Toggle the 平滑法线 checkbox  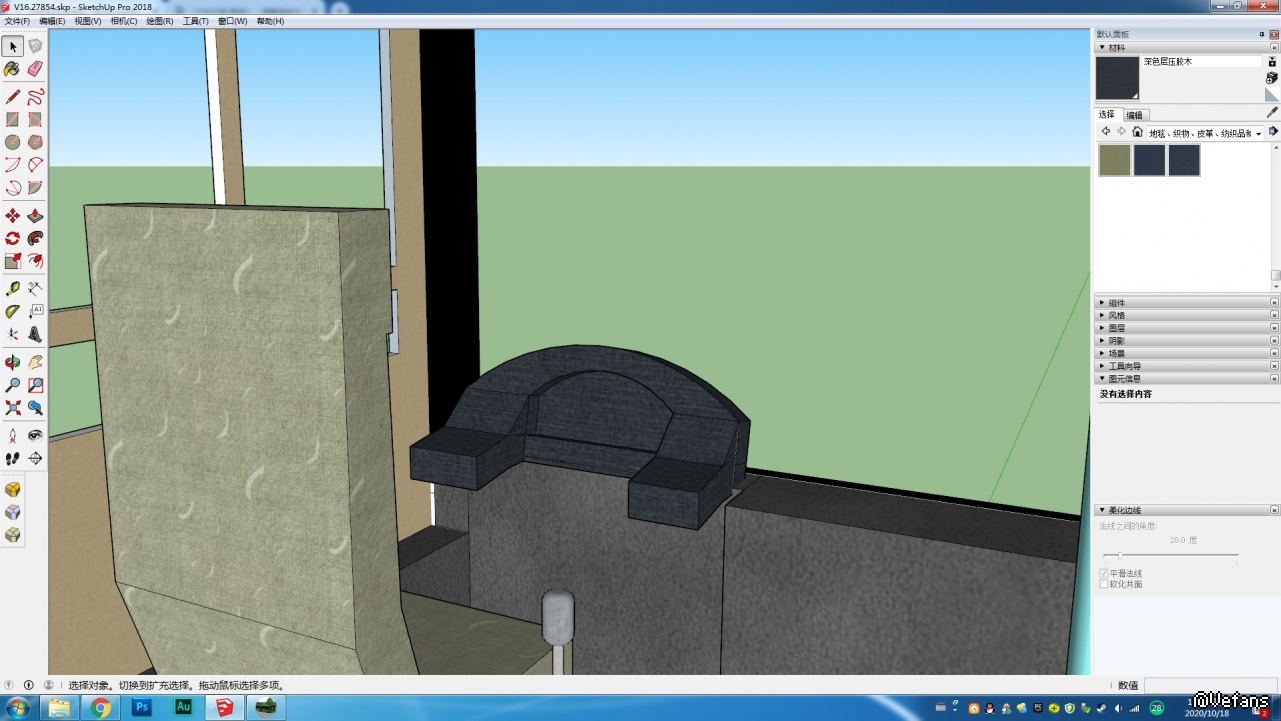[1104, 574]
